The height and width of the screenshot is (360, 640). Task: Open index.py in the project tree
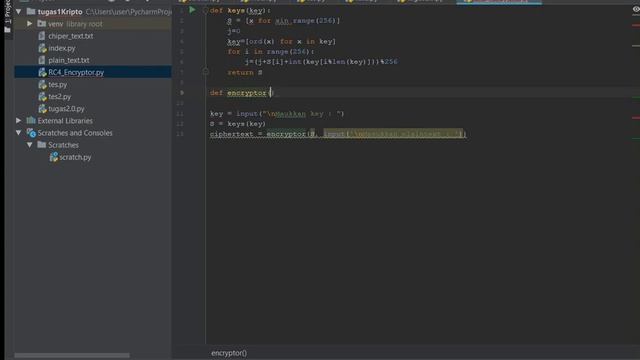(x=62, y=48)
